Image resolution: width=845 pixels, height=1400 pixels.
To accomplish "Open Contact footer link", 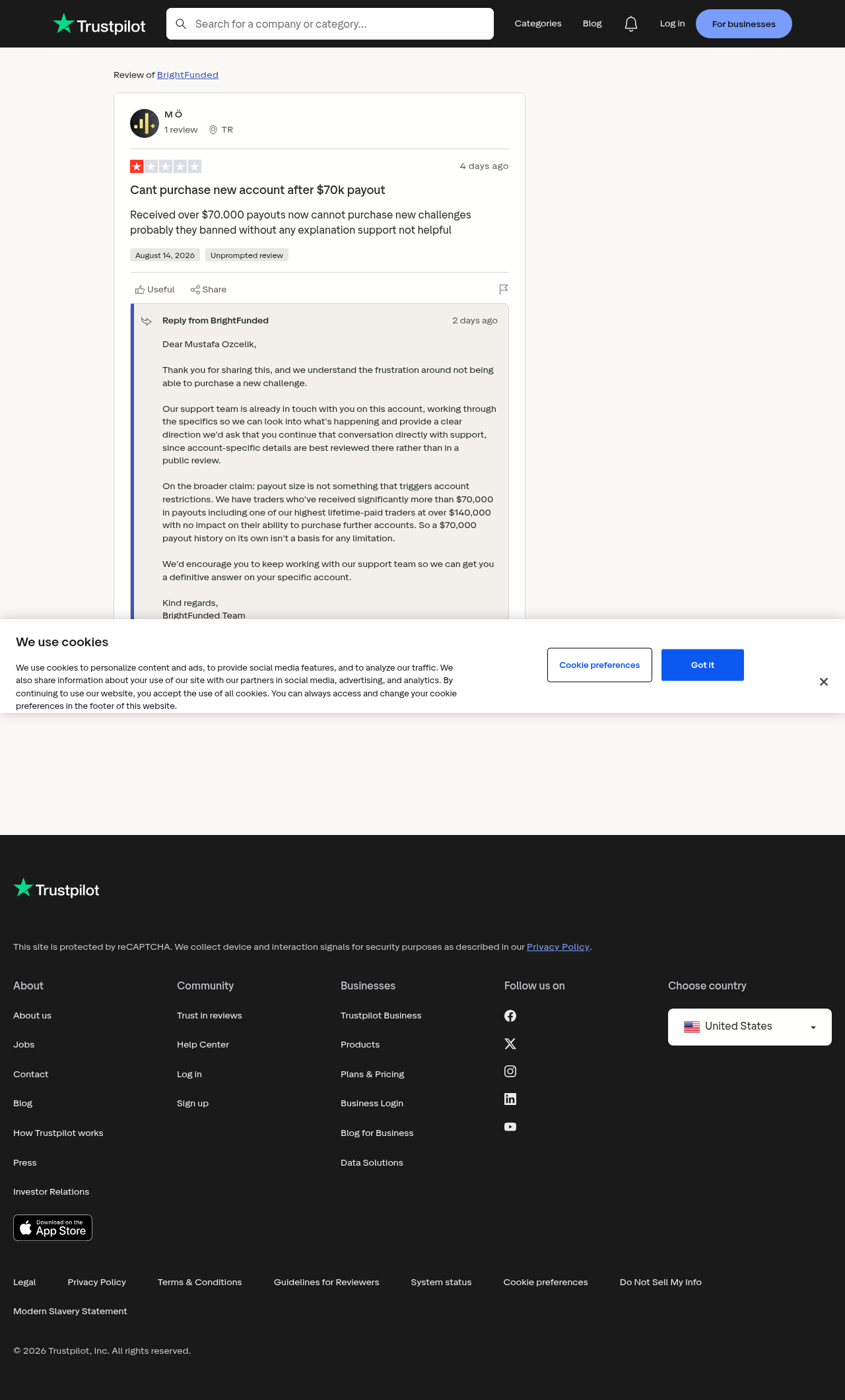I will coord(31,1075).
